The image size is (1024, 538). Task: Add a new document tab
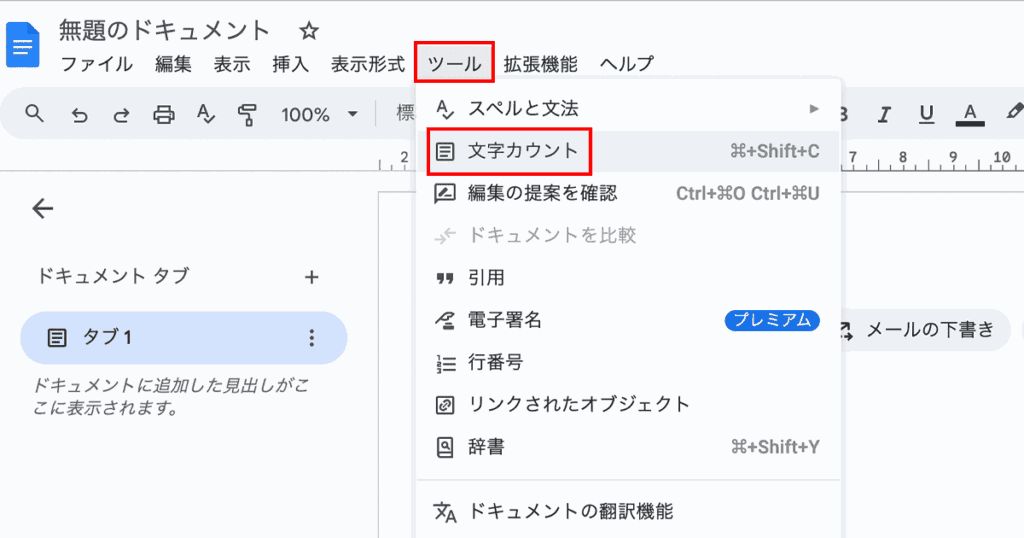point(311,277)
